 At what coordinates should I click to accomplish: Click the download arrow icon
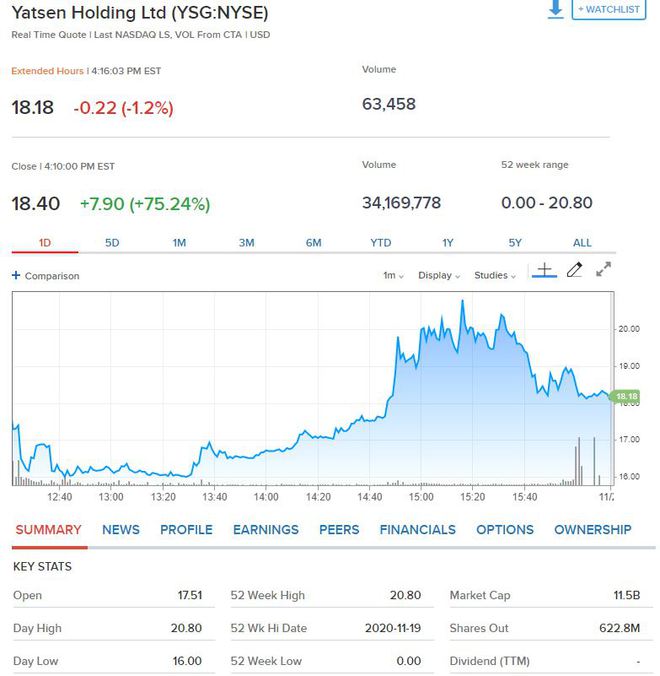[x=556, y=9]
